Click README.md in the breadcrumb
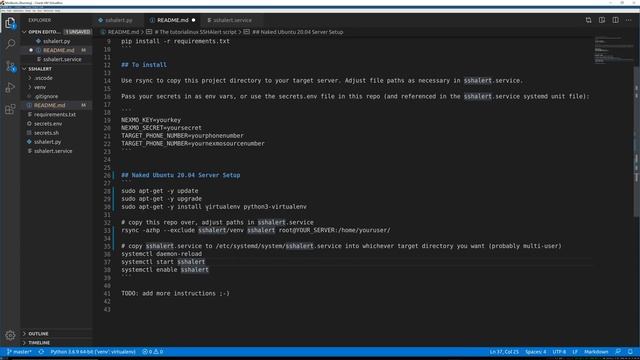 (123, 32)
